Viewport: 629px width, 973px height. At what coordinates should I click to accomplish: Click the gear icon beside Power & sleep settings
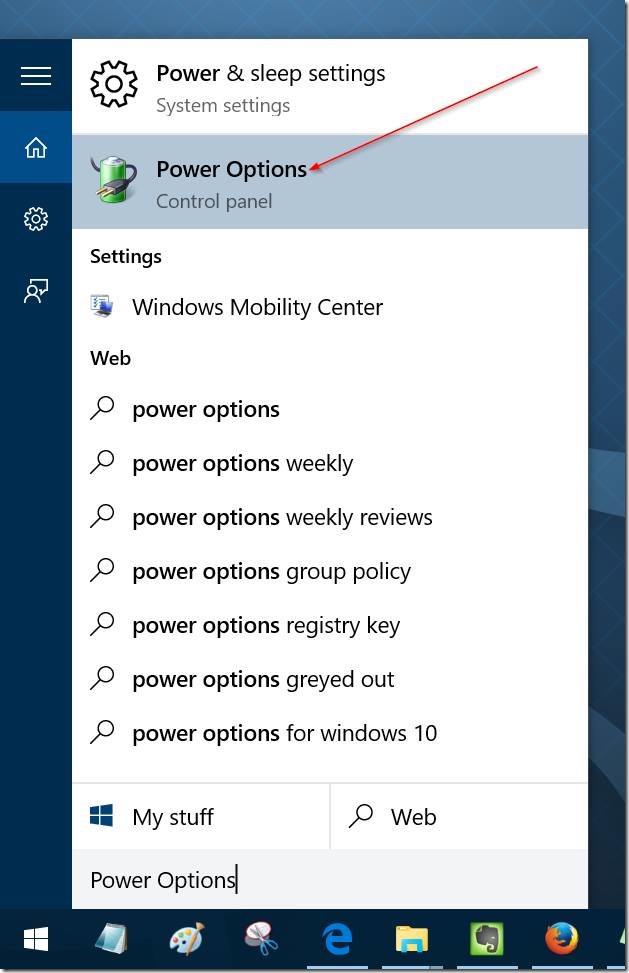click(x=113, y=85)
